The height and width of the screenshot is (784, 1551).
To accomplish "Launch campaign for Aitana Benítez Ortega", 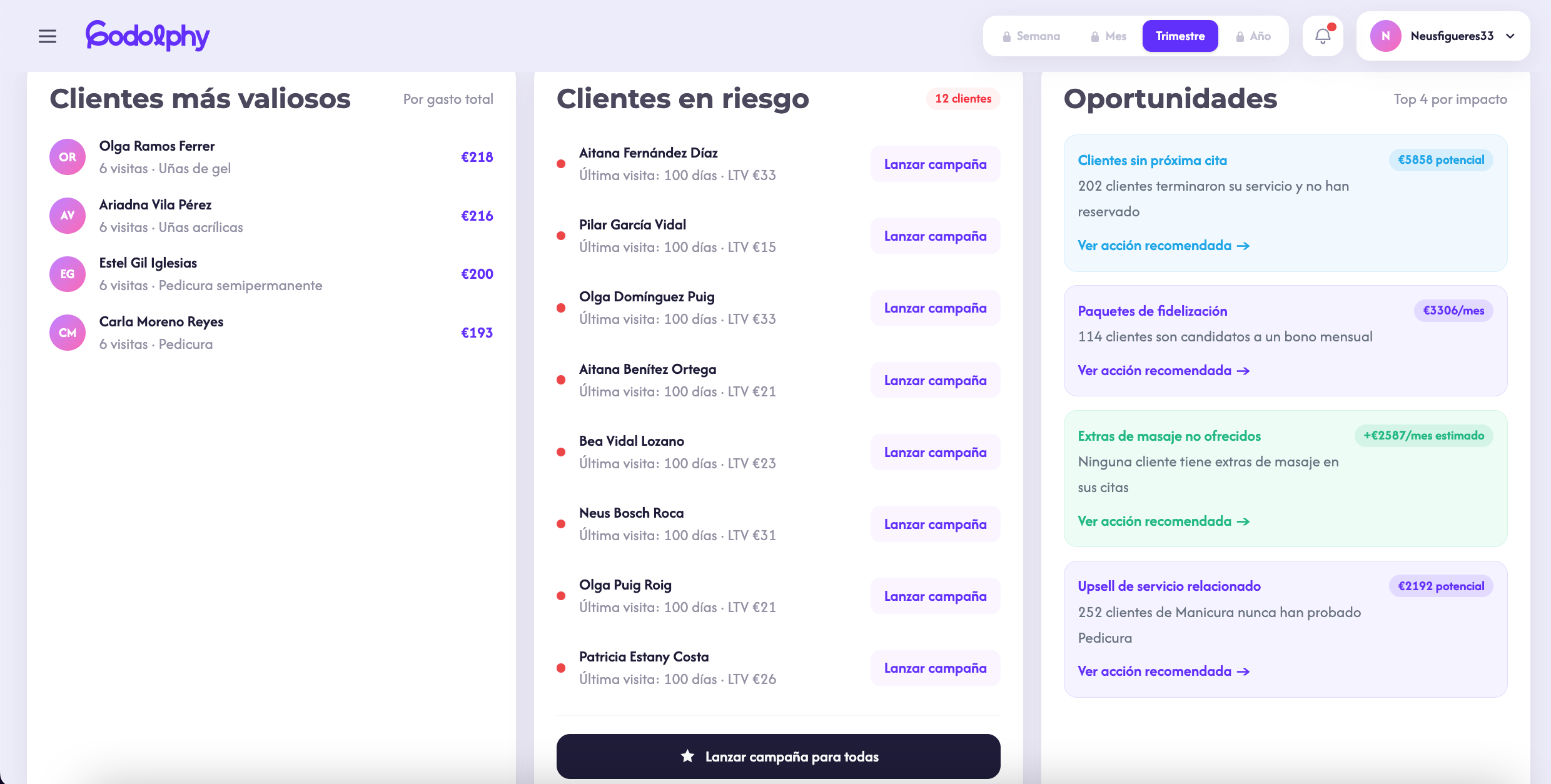I will [x=936, y=380].
